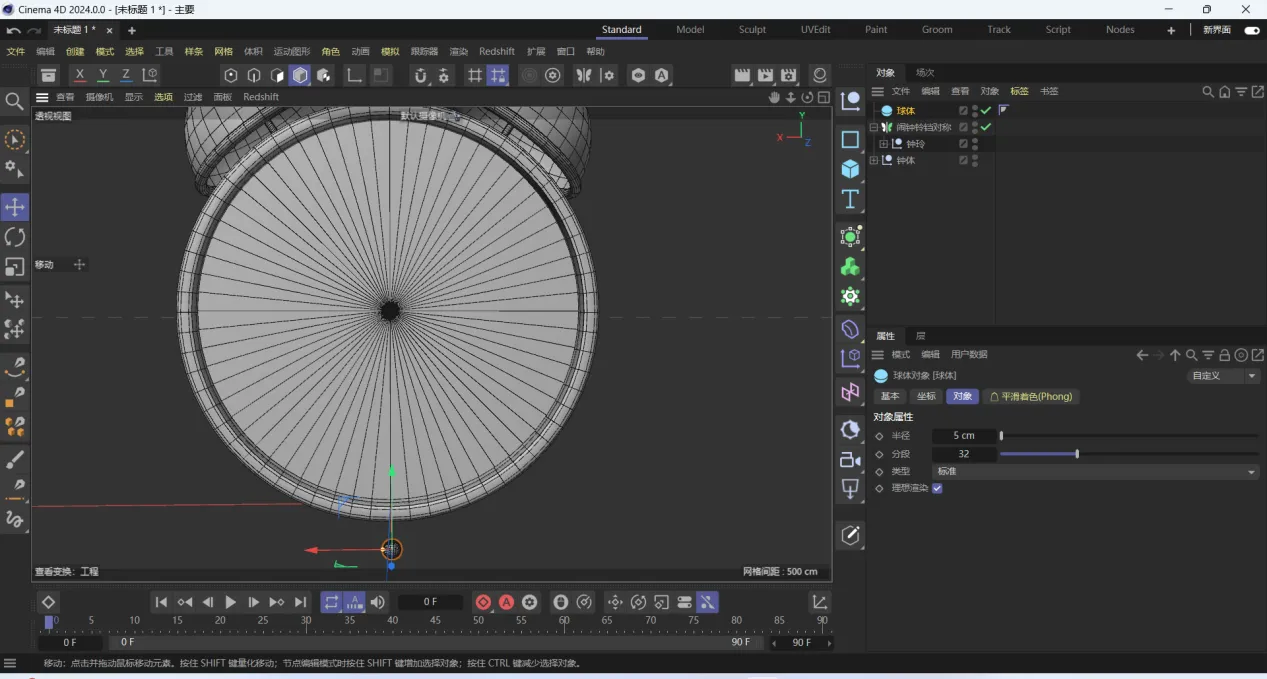Click the 坐标 attribute tab button
This screenshot has width=1267, height=679.
pos(926,396)
